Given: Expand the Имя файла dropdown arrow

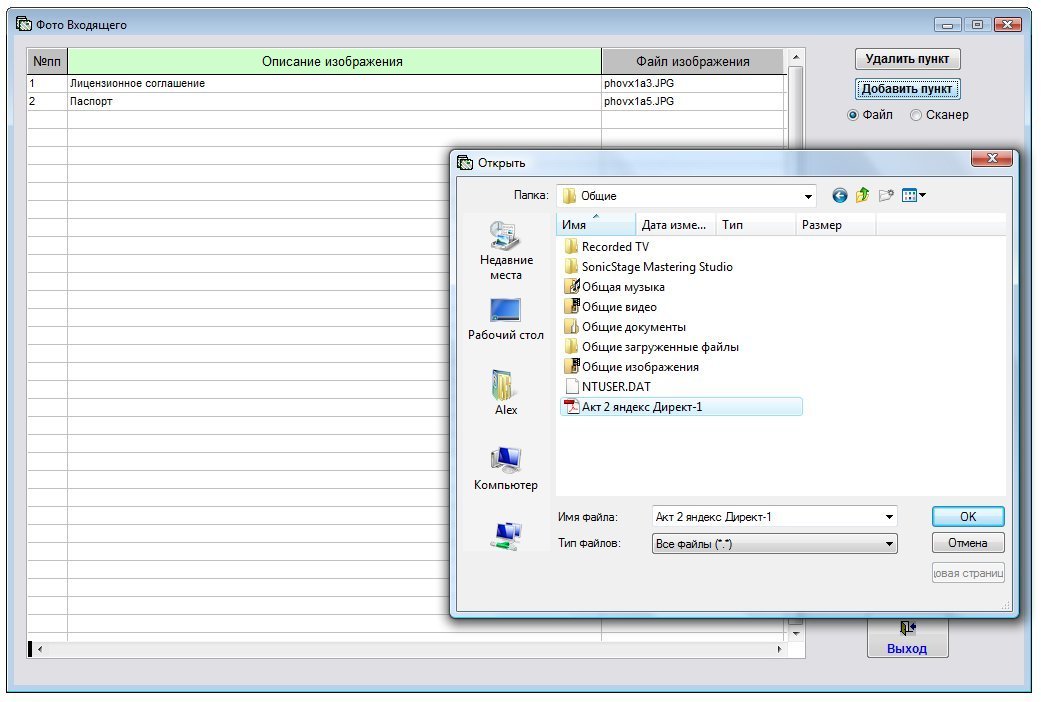Looking at the screenshot, I should (x=889, y=517).
